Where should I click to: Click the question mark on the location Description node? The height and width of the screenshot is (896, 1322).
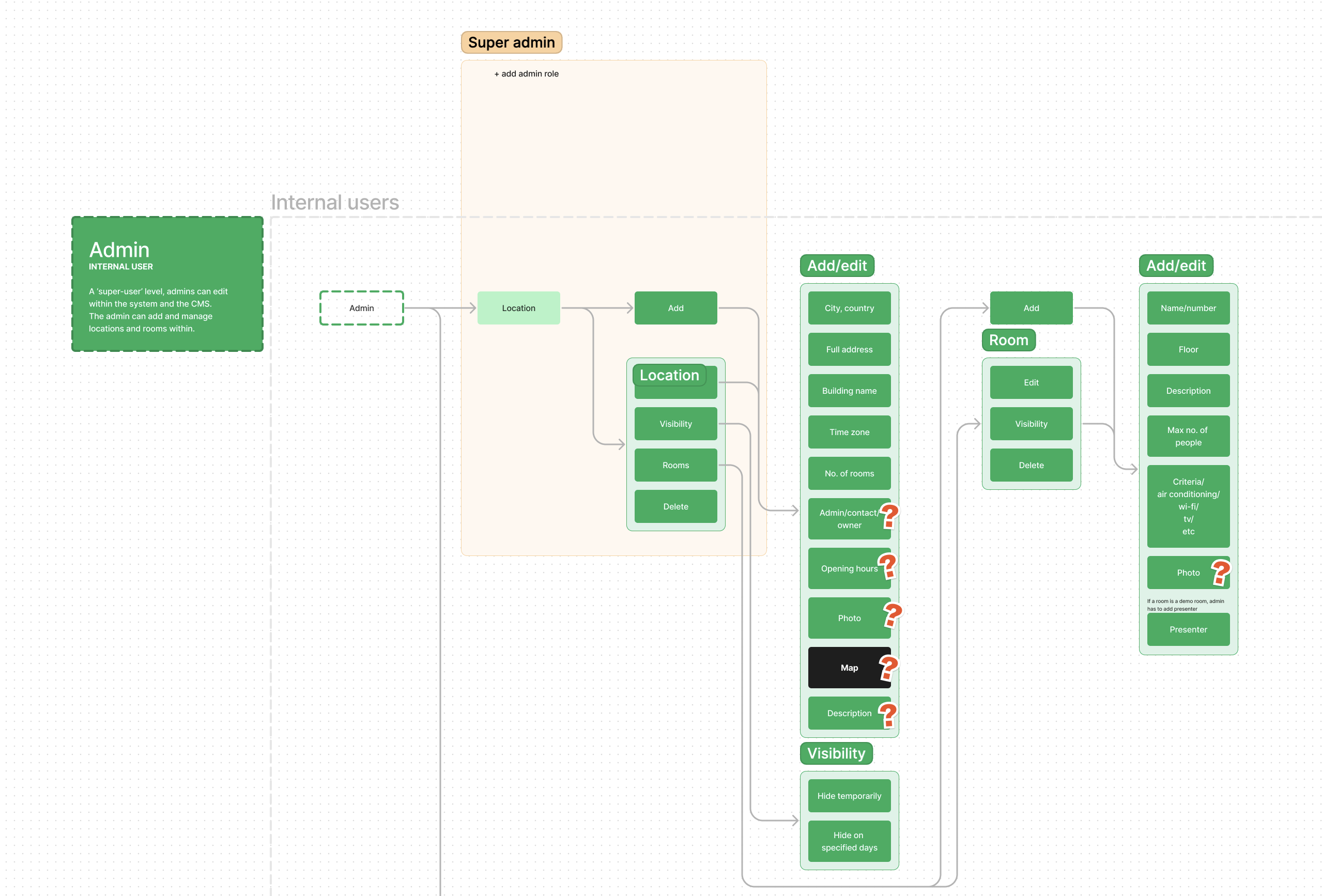click(887, 715)
